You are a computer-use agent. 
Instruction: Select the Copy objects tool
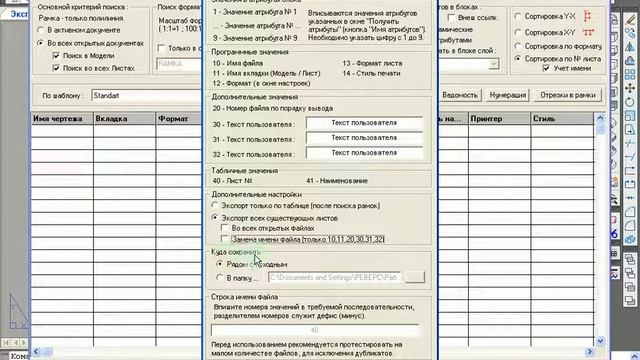[630, 33]
